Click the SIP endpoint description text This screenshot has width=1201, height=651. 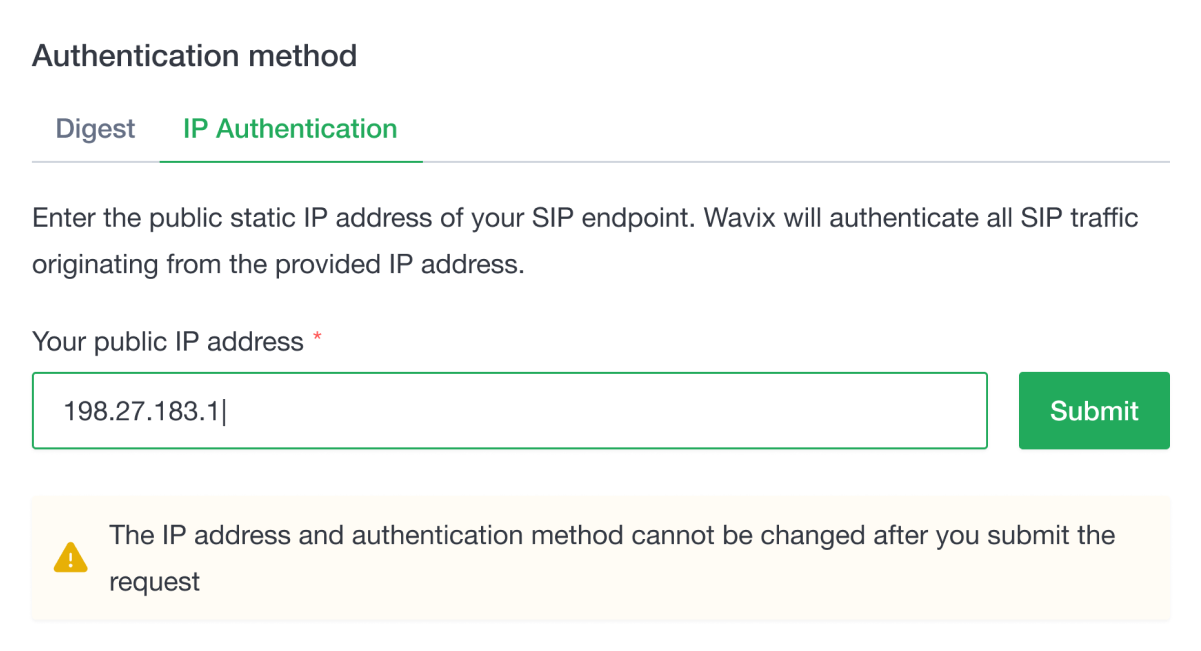(585, 240)
